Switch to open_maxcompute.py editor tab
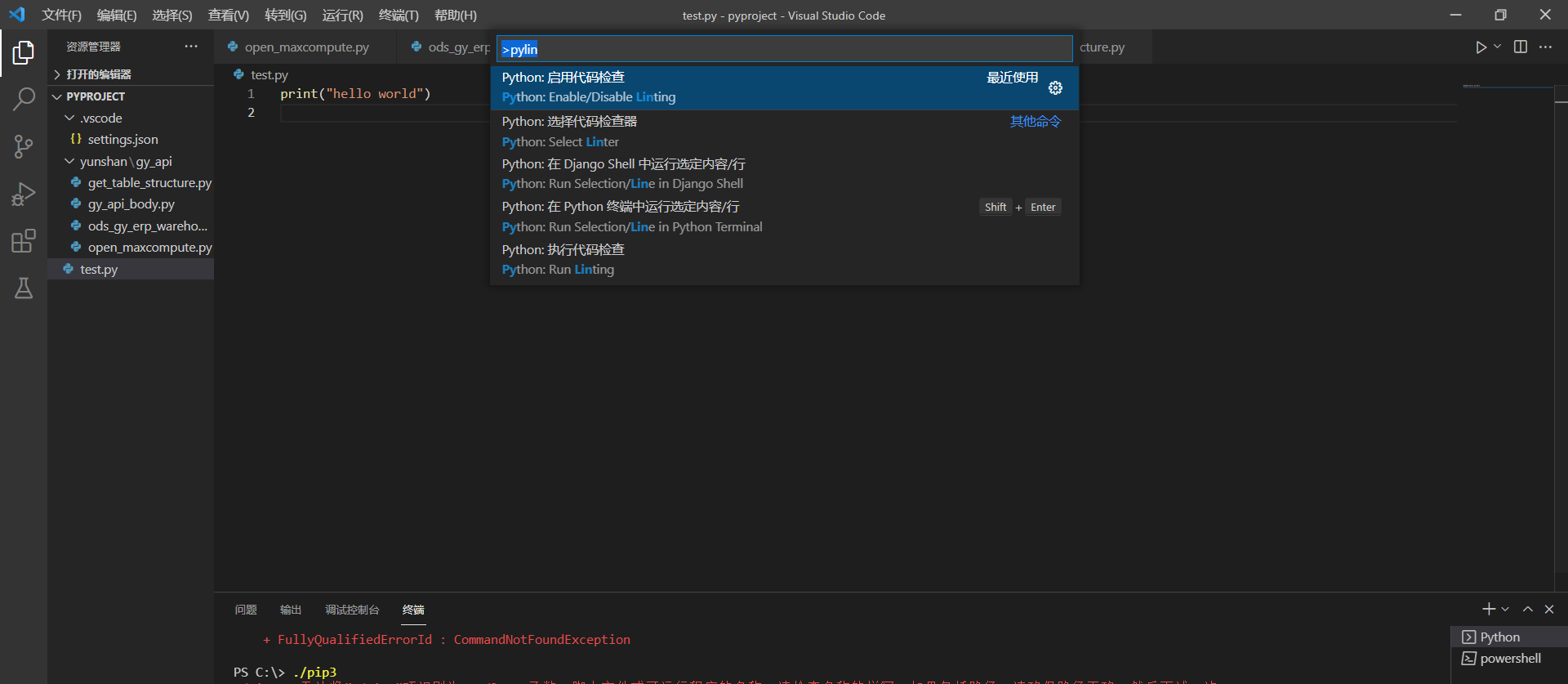This screenshot has width=1568, height=684. pos(306,47)
